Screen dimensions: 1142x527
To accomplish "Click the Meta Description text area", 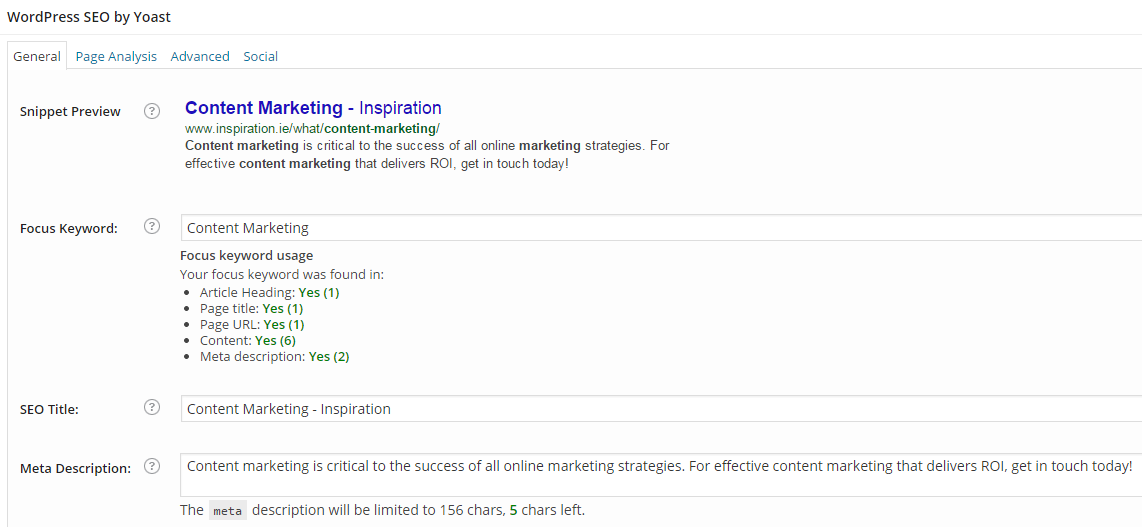I will click(x=661, y=475).
